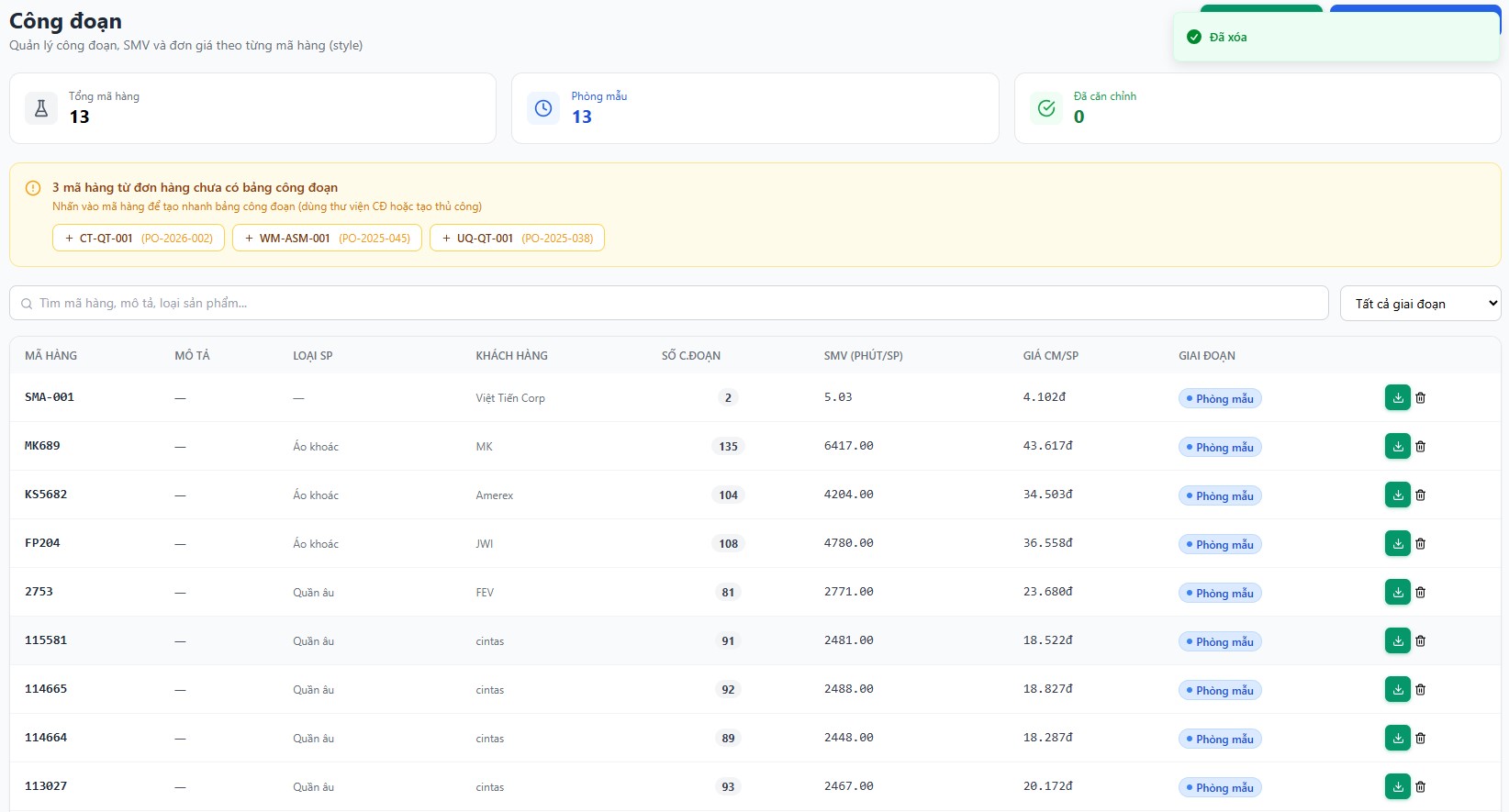Image resolution: width=1509 pixels, height=812 pixels.
Task: Remove style 115581 with trash icon
Action: [1420, 641]
